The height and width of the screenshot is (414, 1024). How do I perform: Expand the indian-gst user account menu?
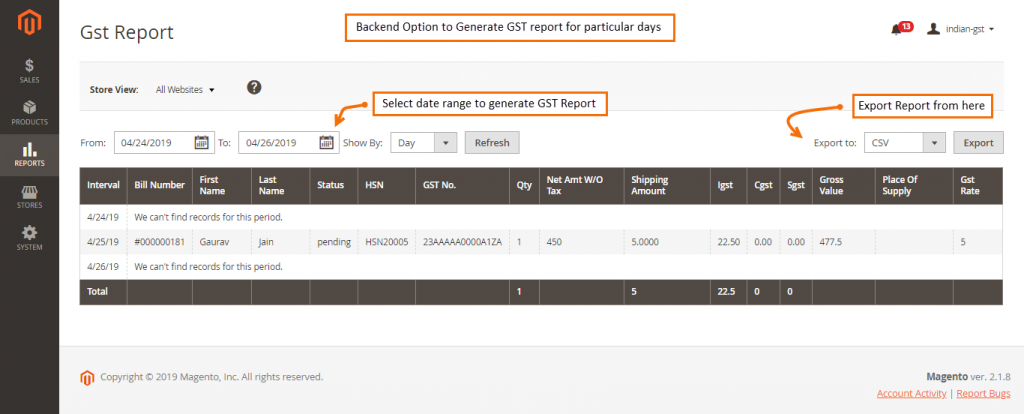(x=961, y=29)
